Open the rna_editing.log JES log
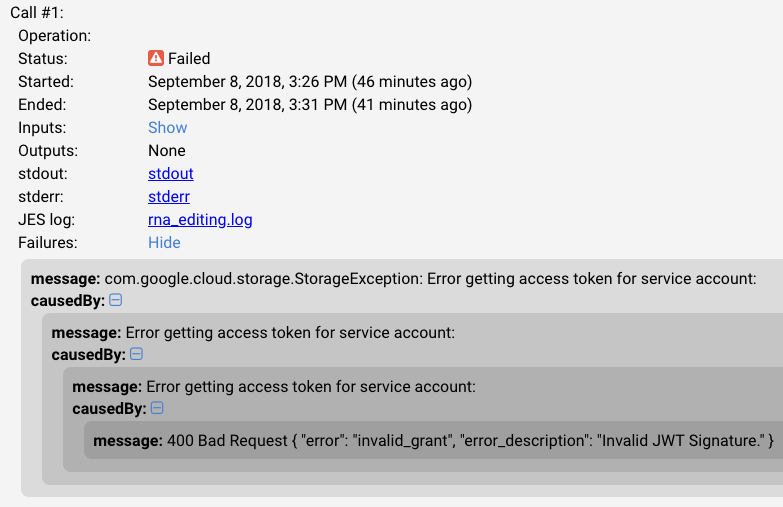783x507 pixels. [200, 219]
